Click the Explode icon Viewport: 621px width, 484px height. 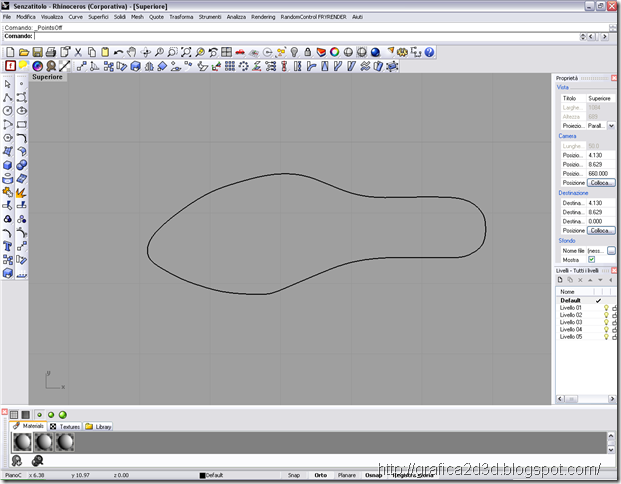tap(22, 192)
